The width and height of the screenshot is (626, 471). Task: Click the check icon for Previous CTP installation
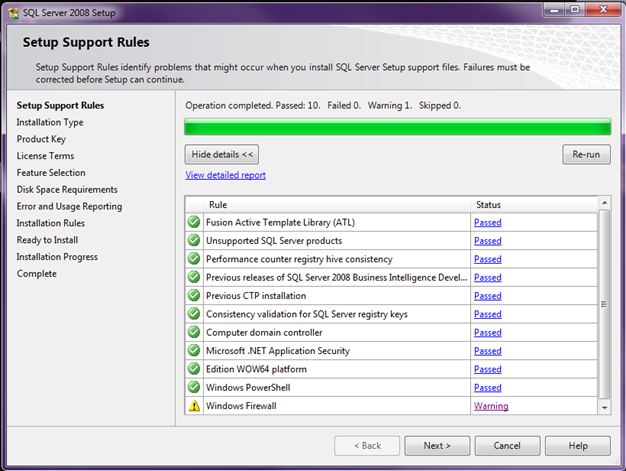(194, 295)
